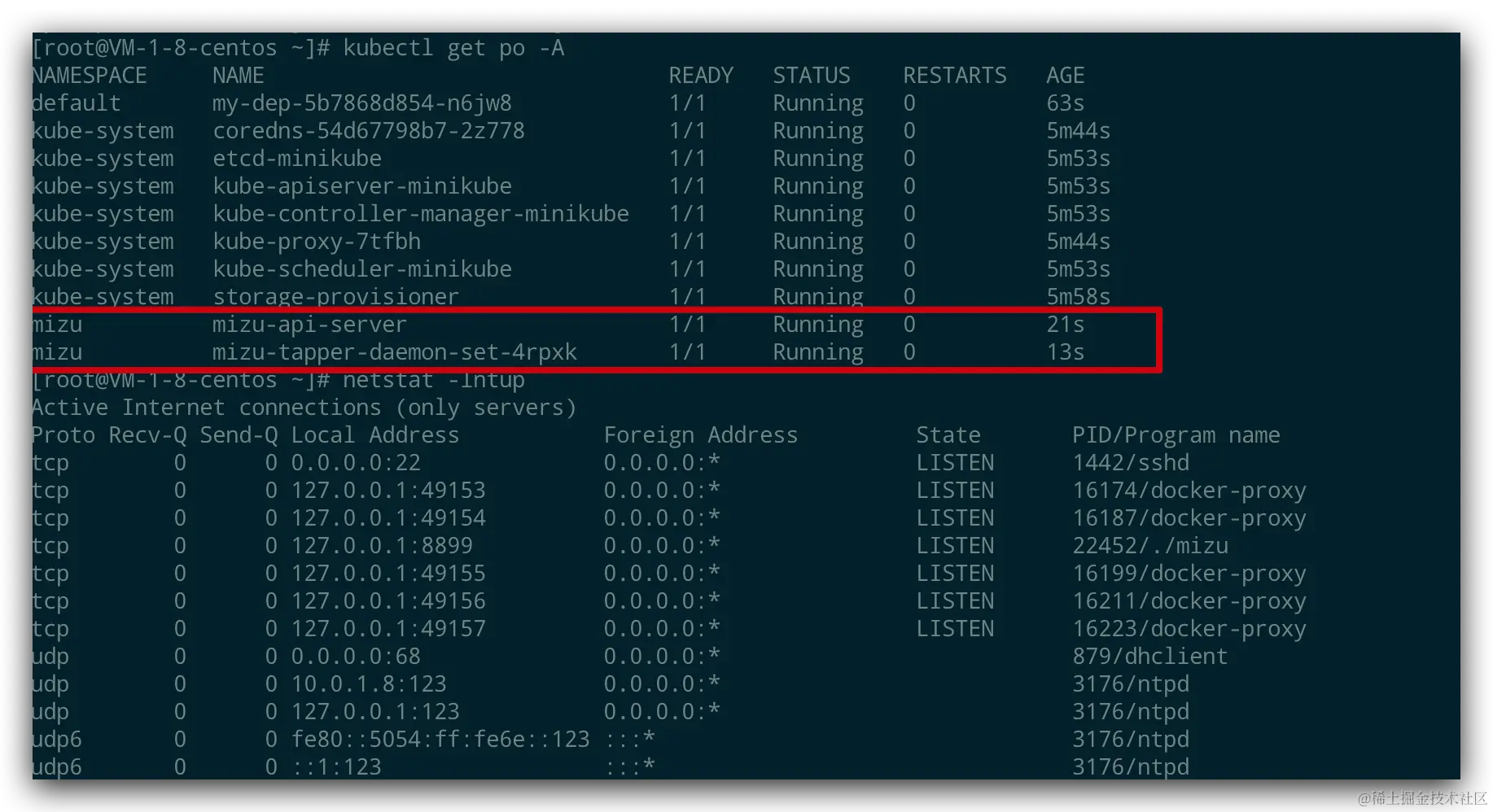Select the netstat -lntup command text
Viewport: 1493px width, 812px height.
coord(434,380)
